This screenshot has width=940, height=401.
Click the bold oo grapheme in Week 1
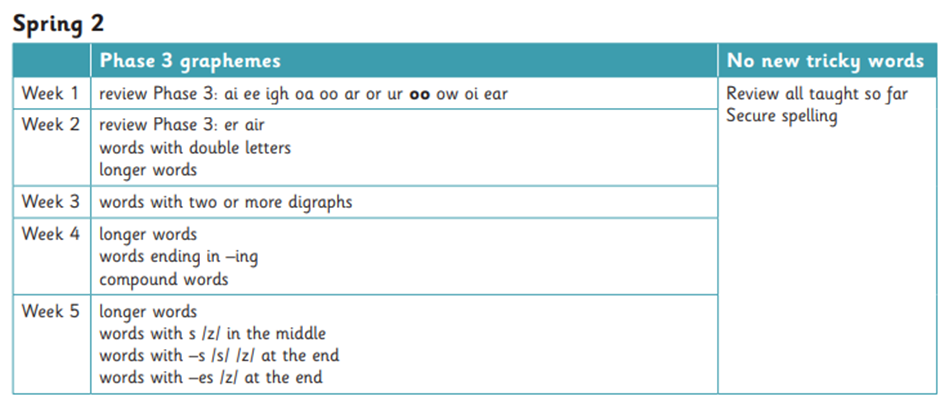pyautogui.click(x=419, y=95)
